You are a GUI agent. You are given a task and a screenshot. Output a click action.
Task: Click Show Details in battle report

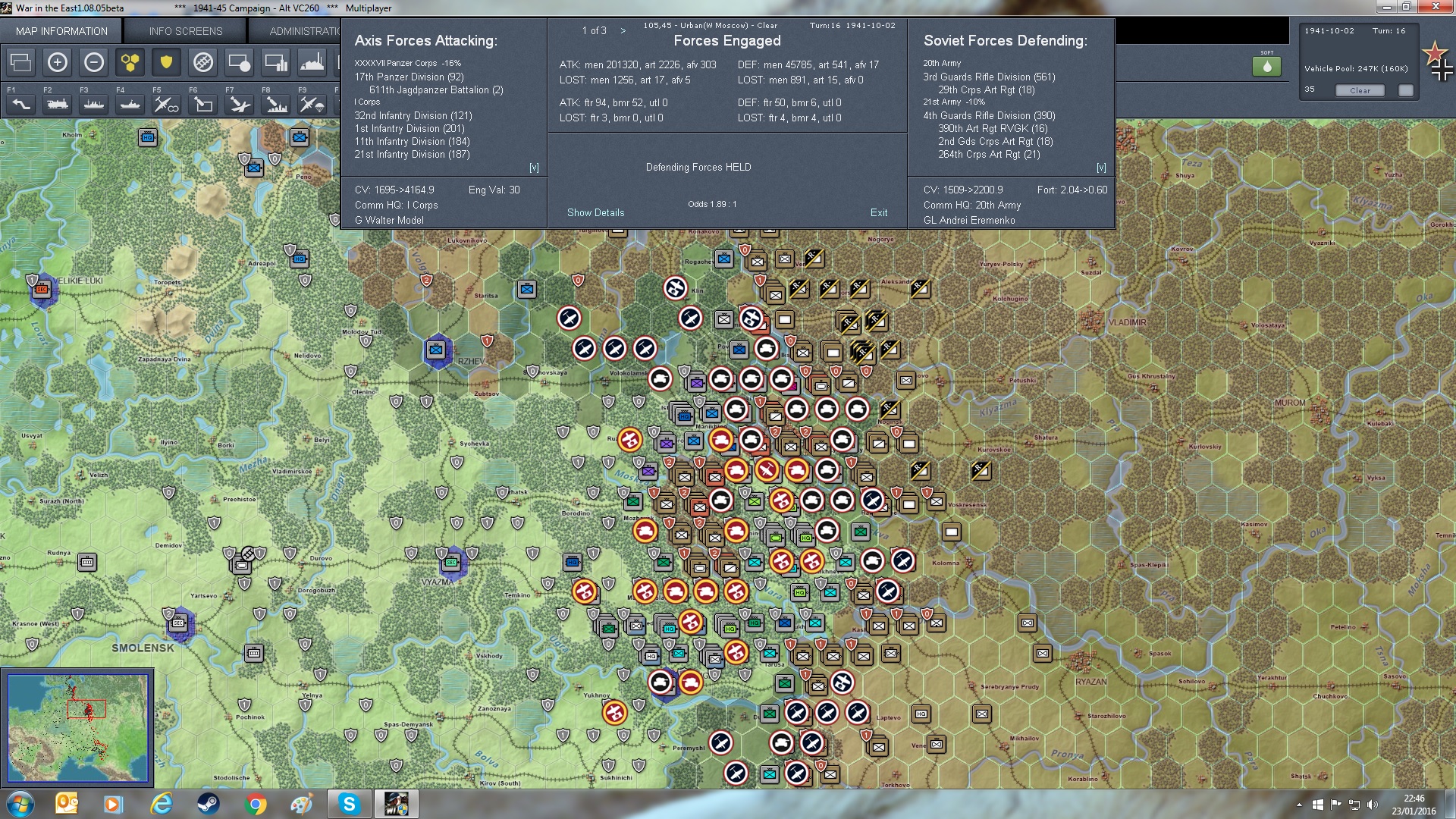coord(596,213)
